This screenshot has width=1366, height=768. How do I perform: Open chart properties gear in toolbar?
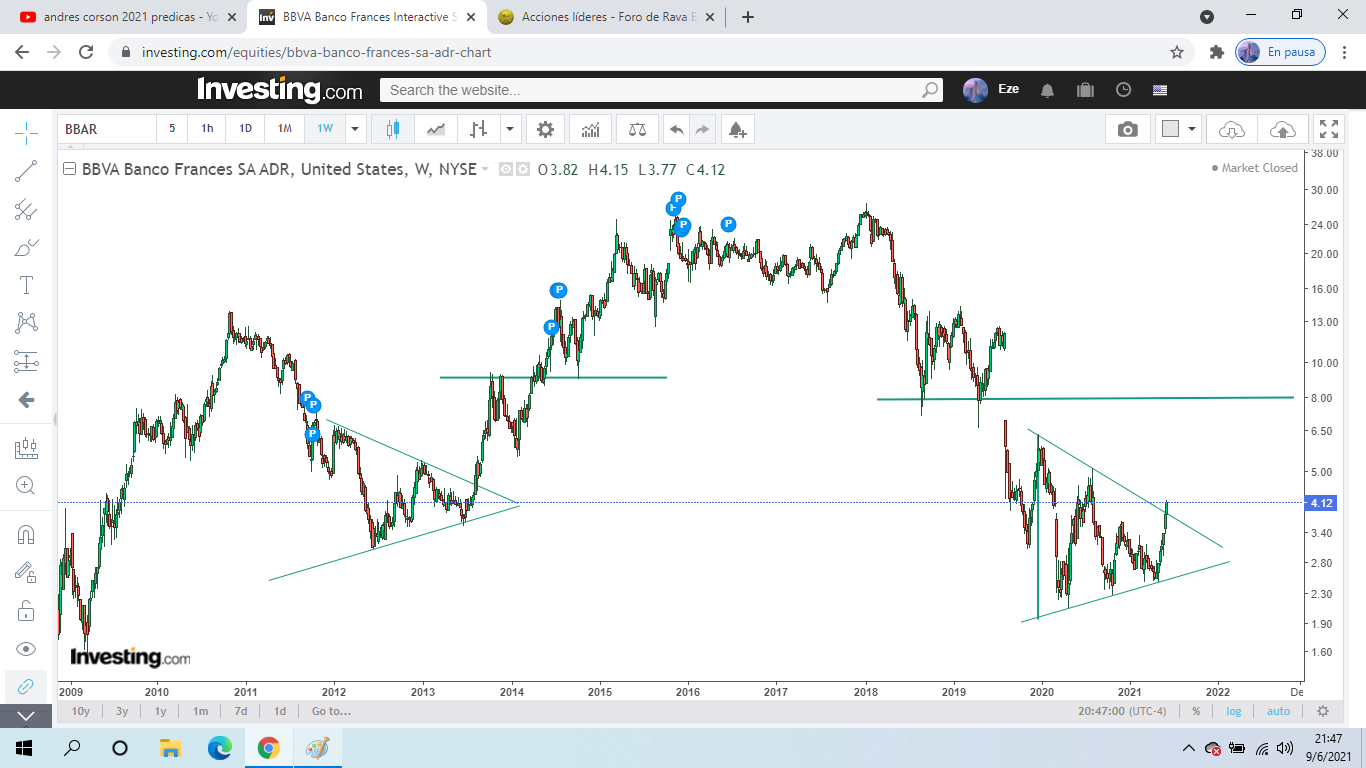tap(545, 129)
